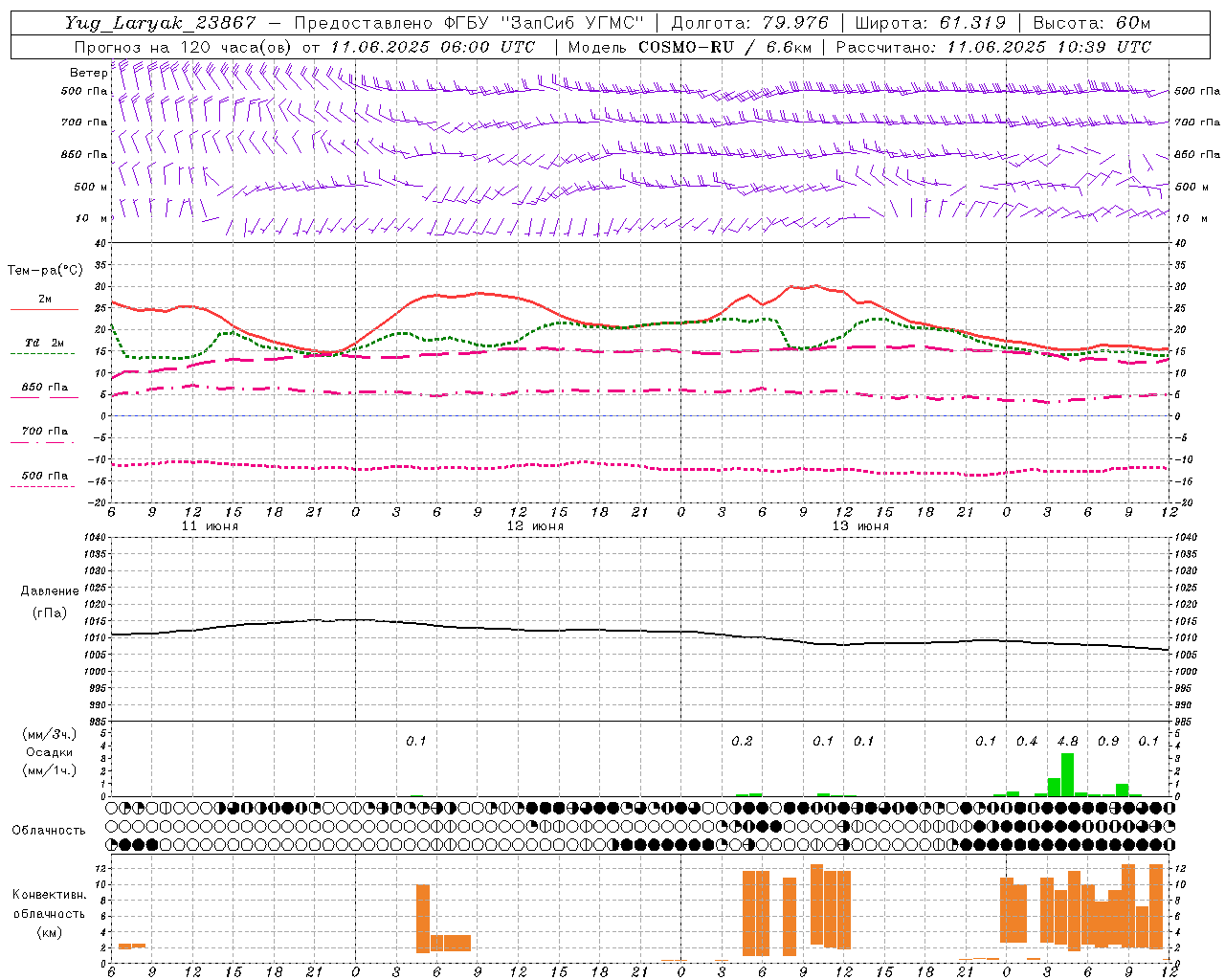Click the tall orange convective bar on 12 июня morning
This screenshot has width=1225, height=980.
click(x=423, y=919)
